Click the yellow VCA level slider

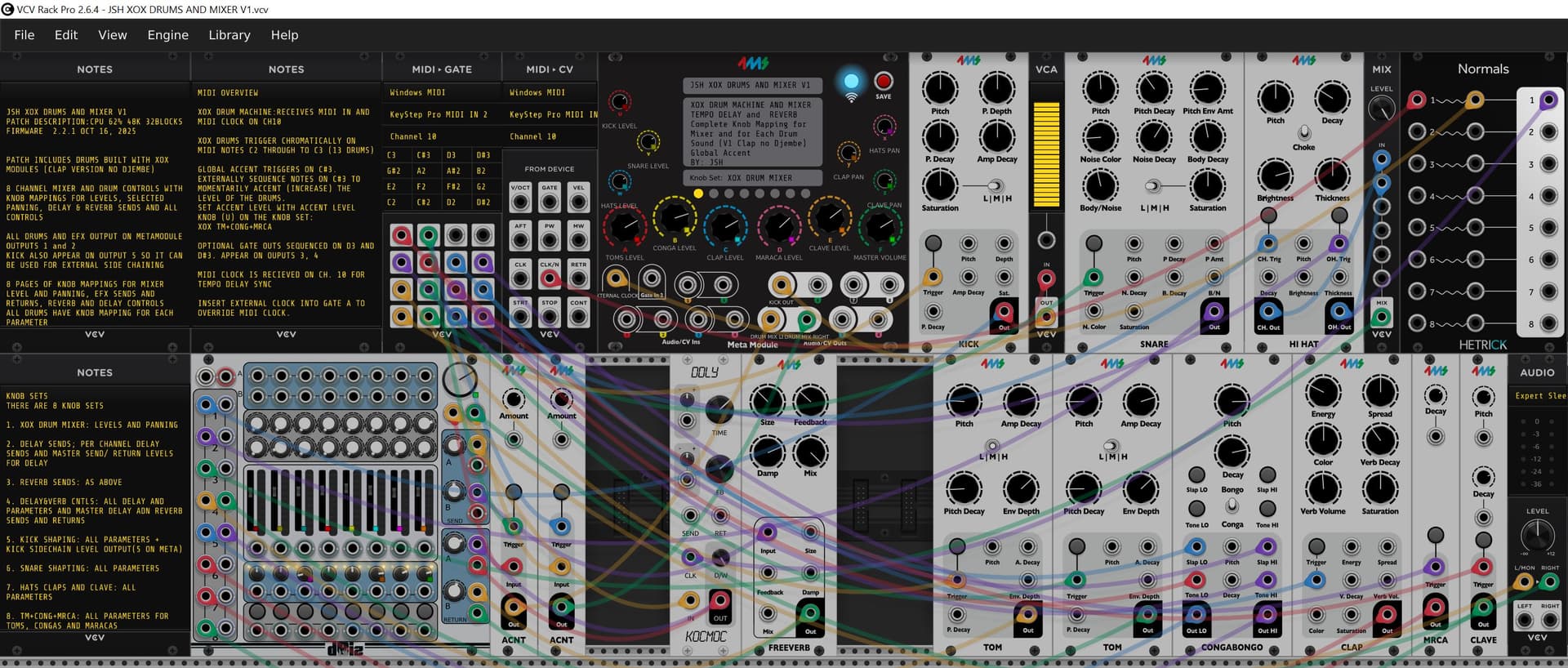point(1046,155)
